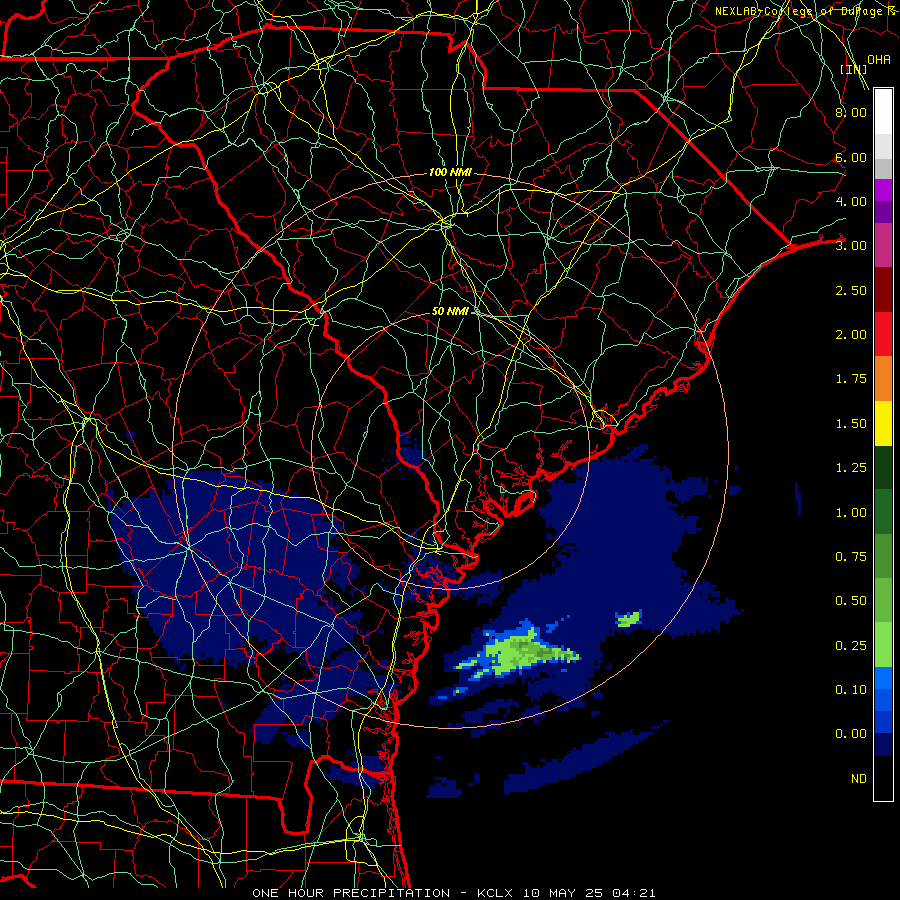Click the [IN] units label
This screenshot has width=900, height=900.
(854, 69)
